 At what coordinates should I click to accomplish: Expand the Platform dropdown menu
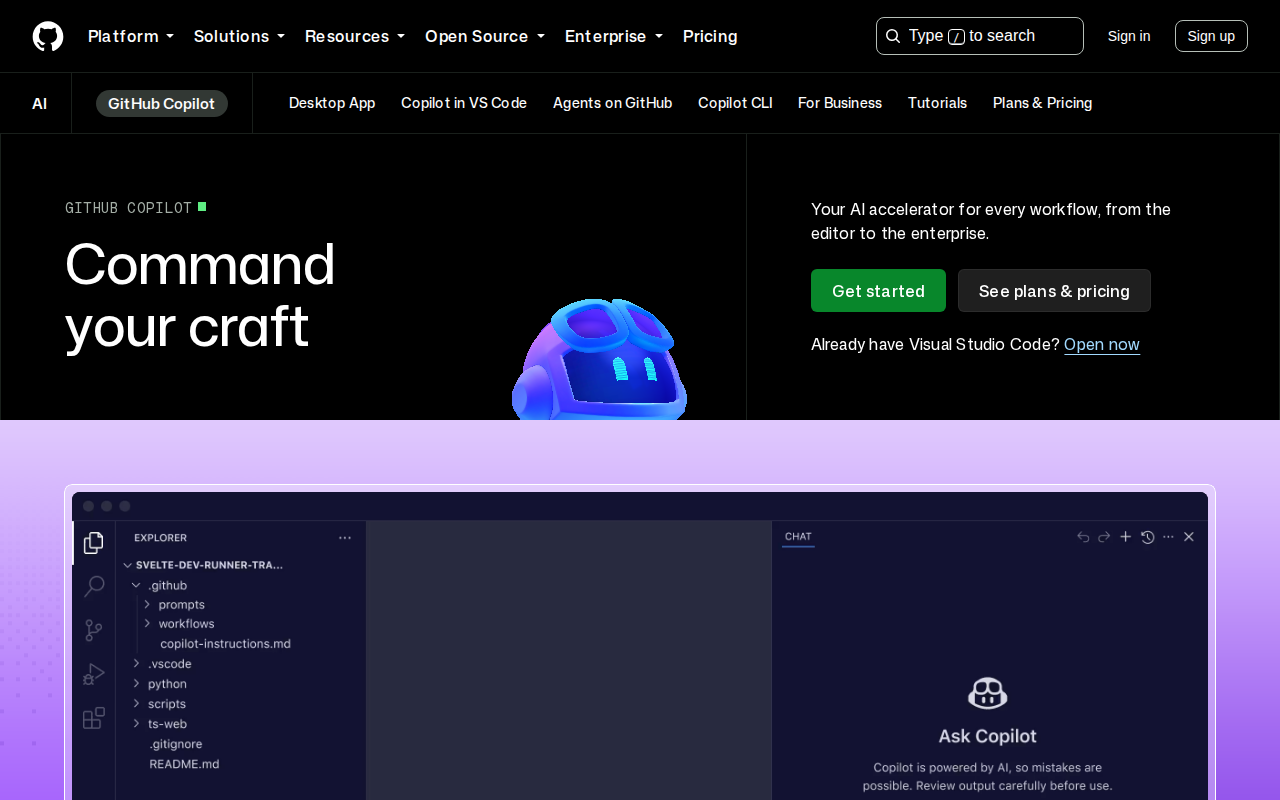tap(131, 36)
